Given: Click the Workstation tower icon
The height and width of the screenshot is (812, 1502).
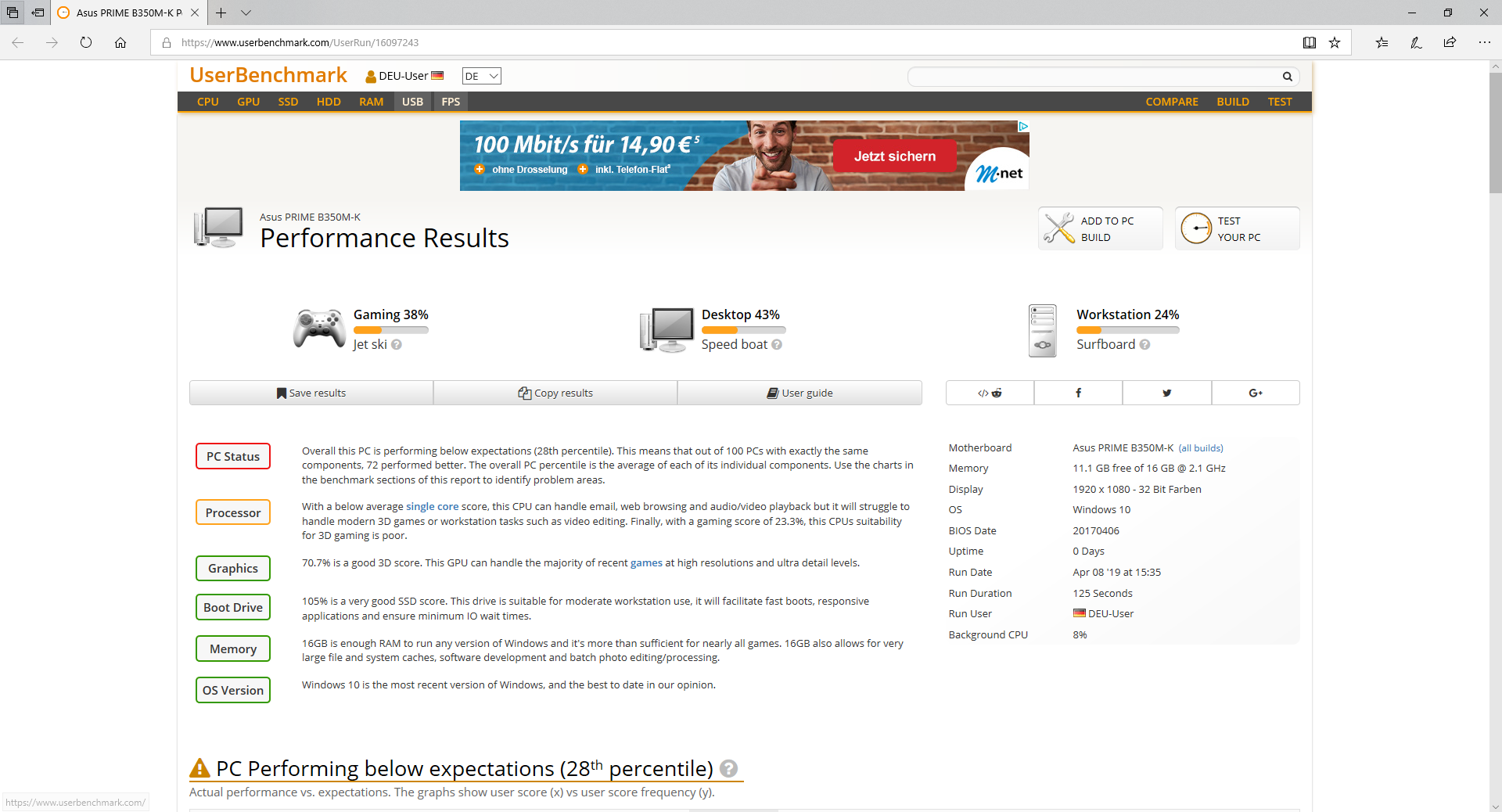Looking at the screenshot, I should [x=1043, y=330].
